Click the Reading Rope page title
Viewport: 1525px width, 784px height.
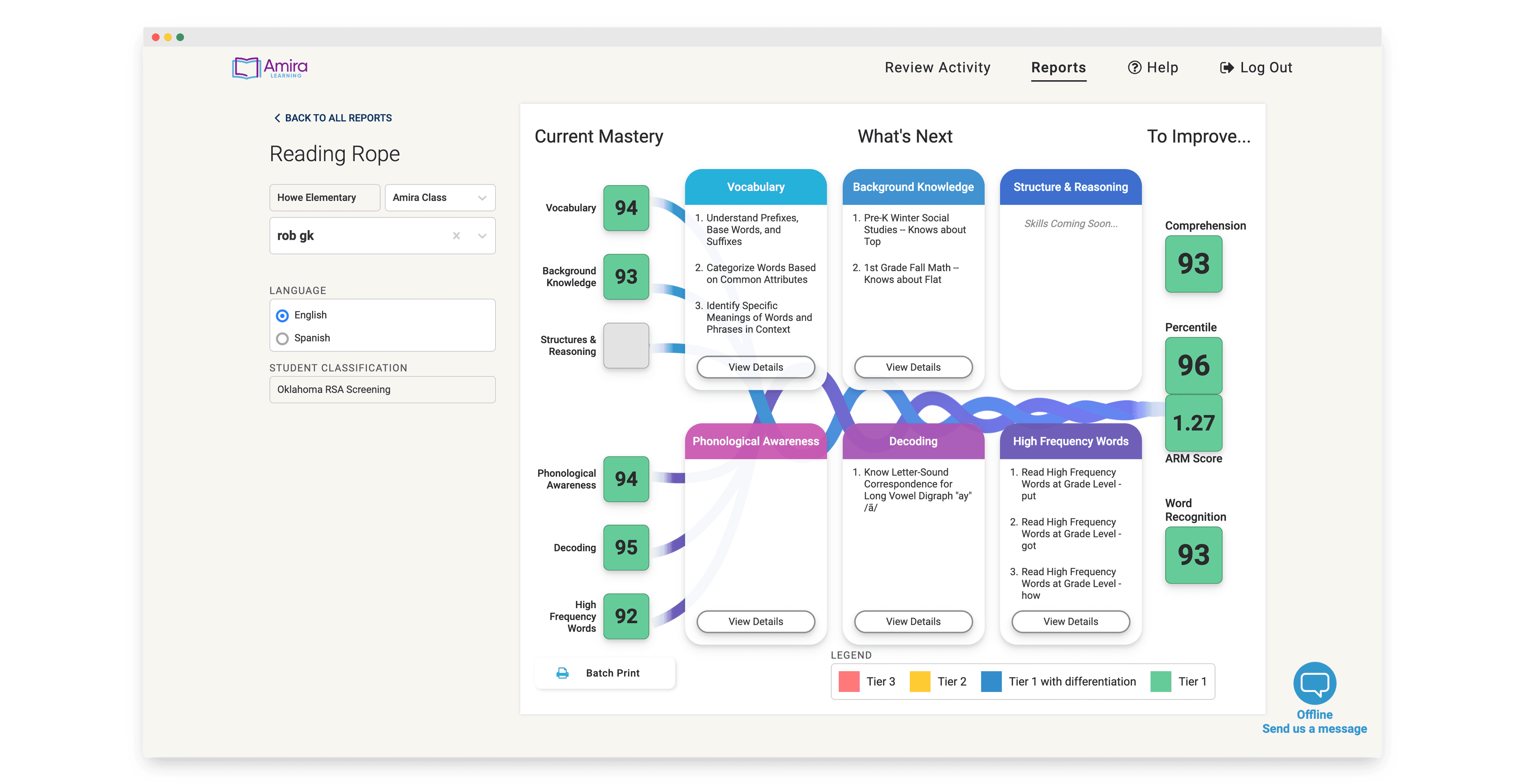tap(334, 154)
